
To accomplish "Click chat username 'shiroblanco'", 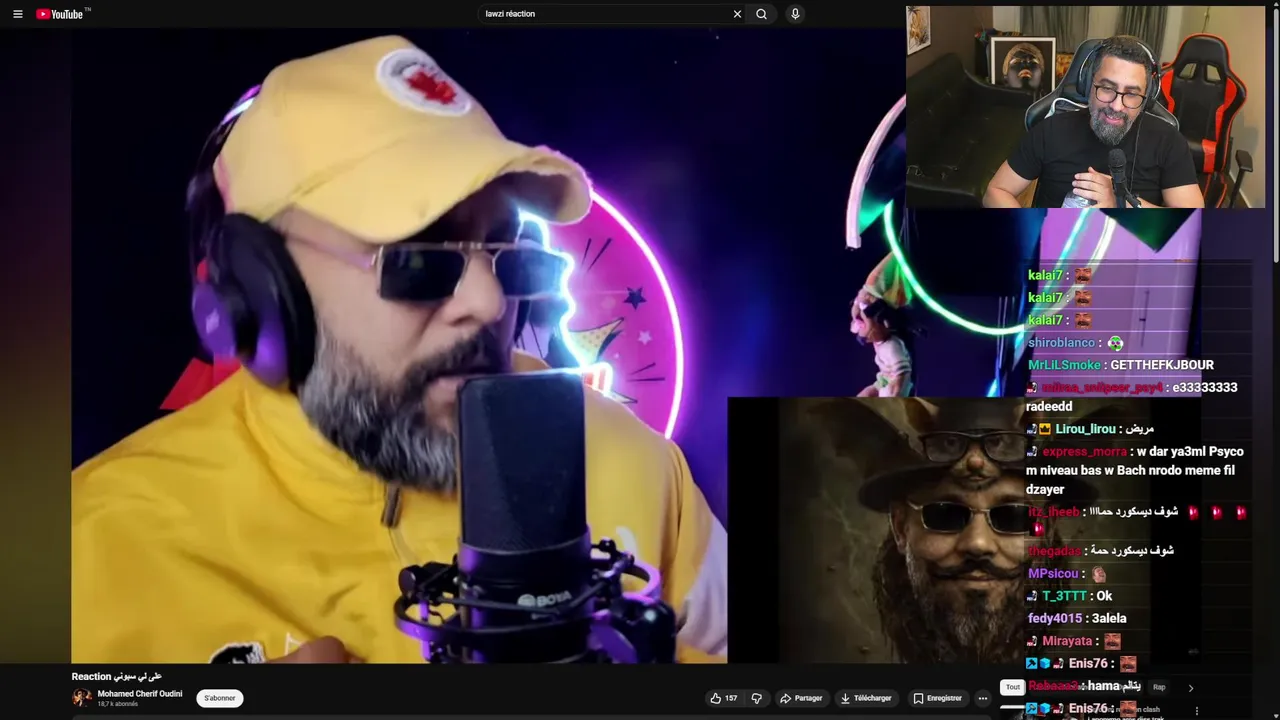I will pos(1061,343).
